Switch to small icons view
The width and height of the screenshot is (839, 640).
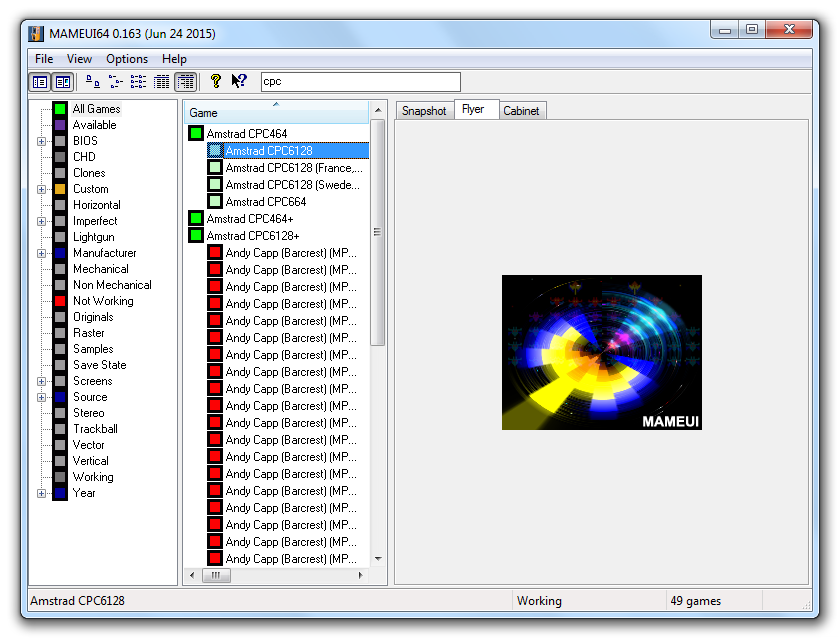(115, 81)
